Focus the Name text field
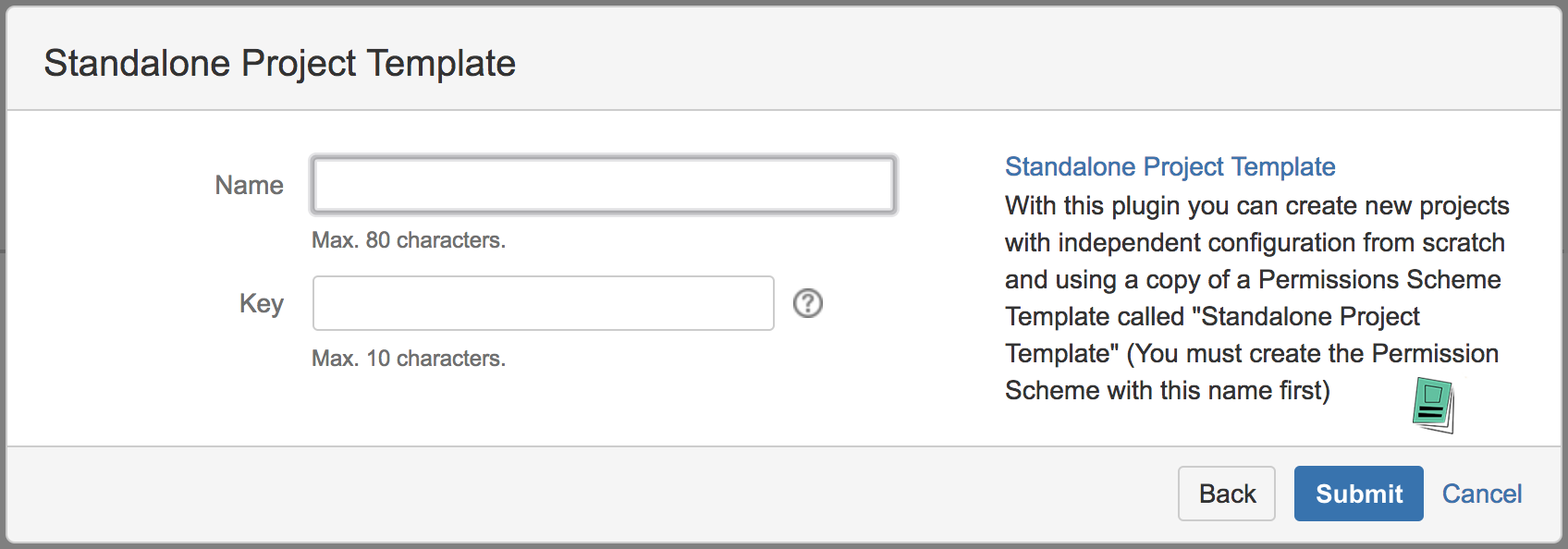 [603, 185]
